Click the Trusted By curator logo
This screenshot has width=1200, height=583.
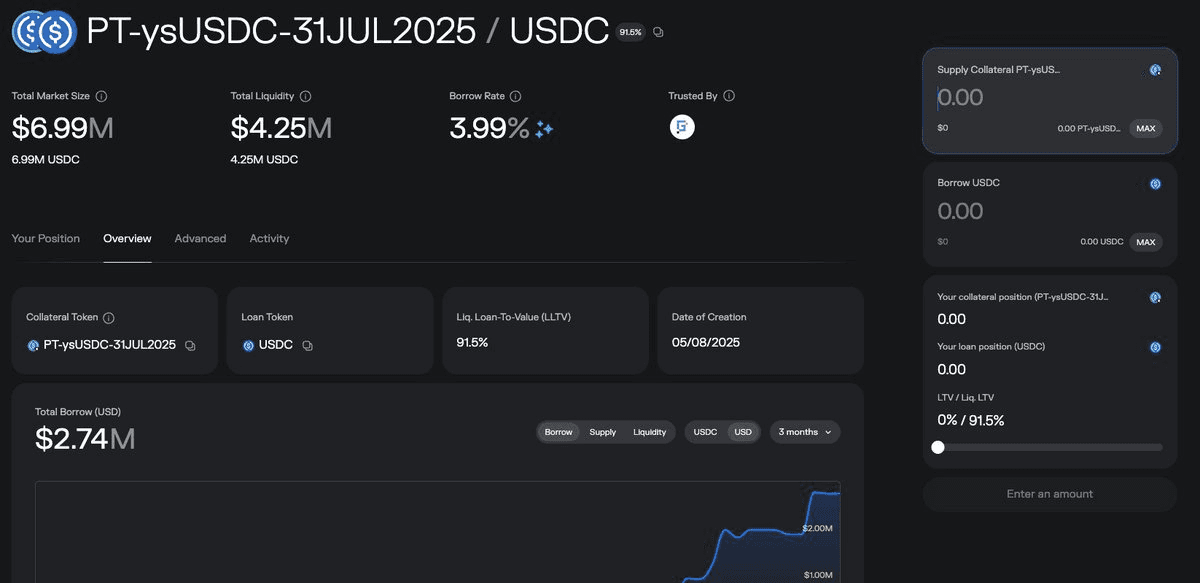click(682, 127)
